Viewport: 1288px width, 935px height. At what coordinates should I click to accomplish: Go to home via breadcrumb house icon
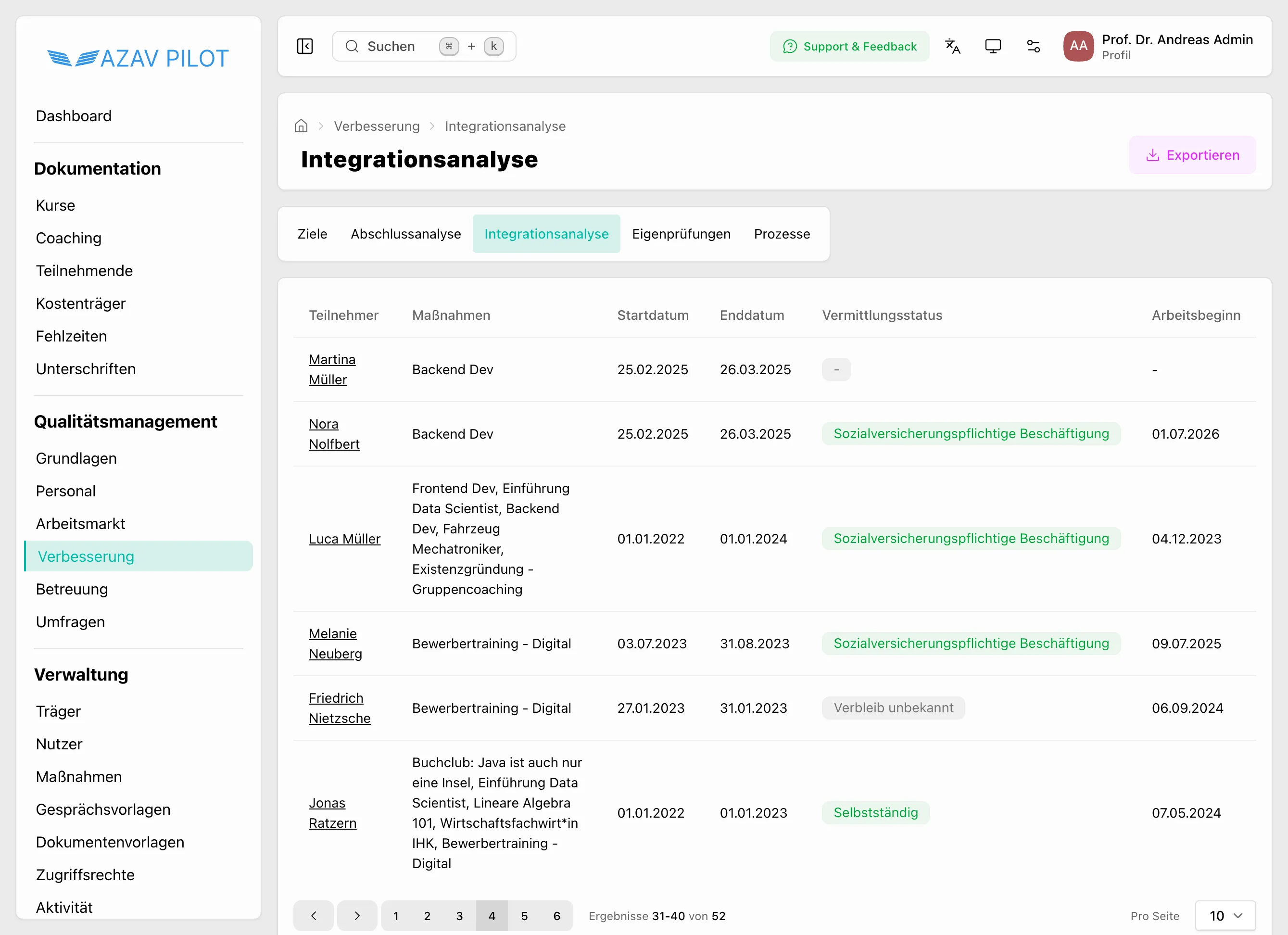(x=301, y=126)
